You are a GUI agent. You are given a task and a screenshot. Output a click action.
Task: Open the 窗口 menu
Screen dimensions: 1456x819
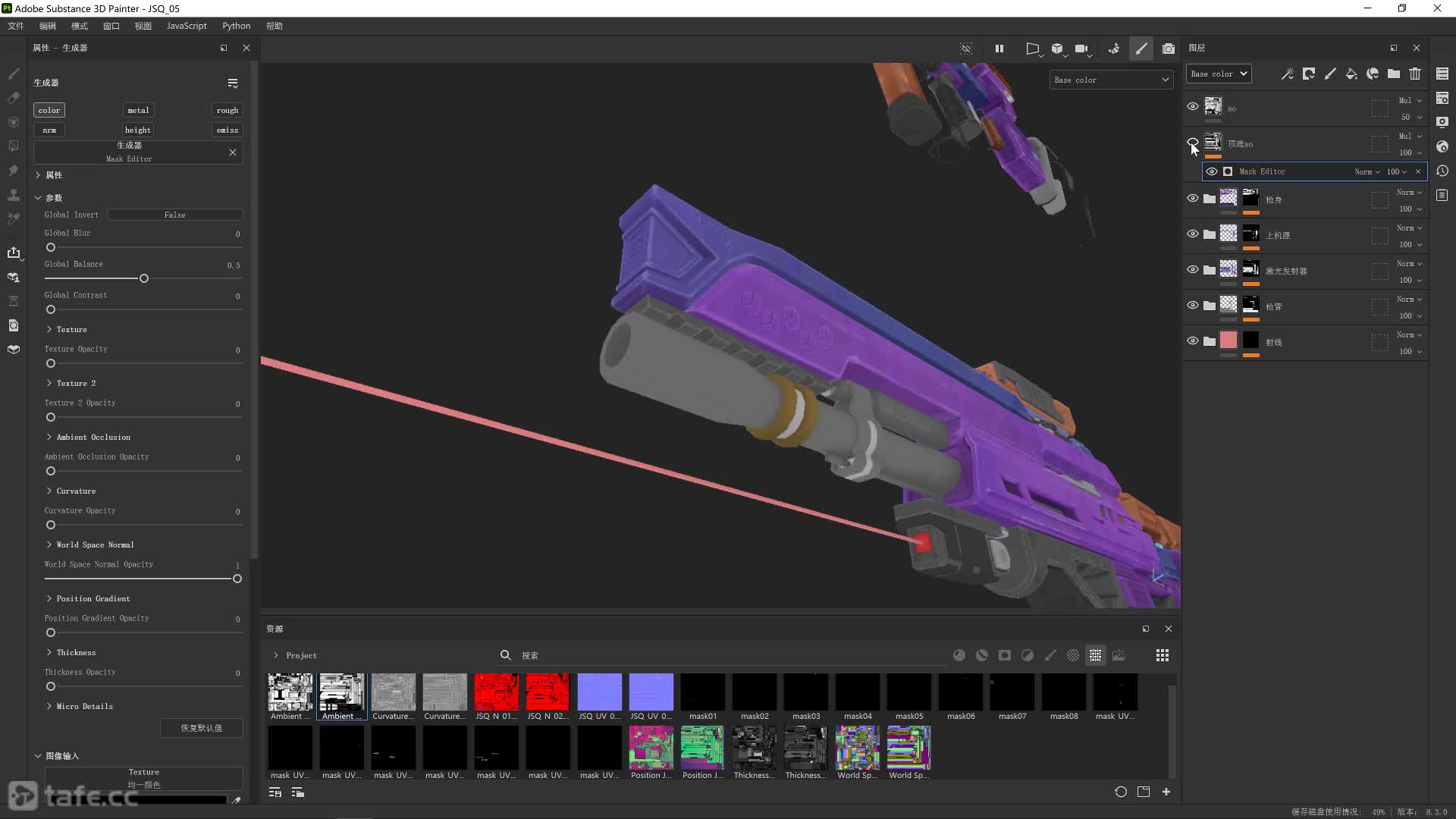coord(111,26)
